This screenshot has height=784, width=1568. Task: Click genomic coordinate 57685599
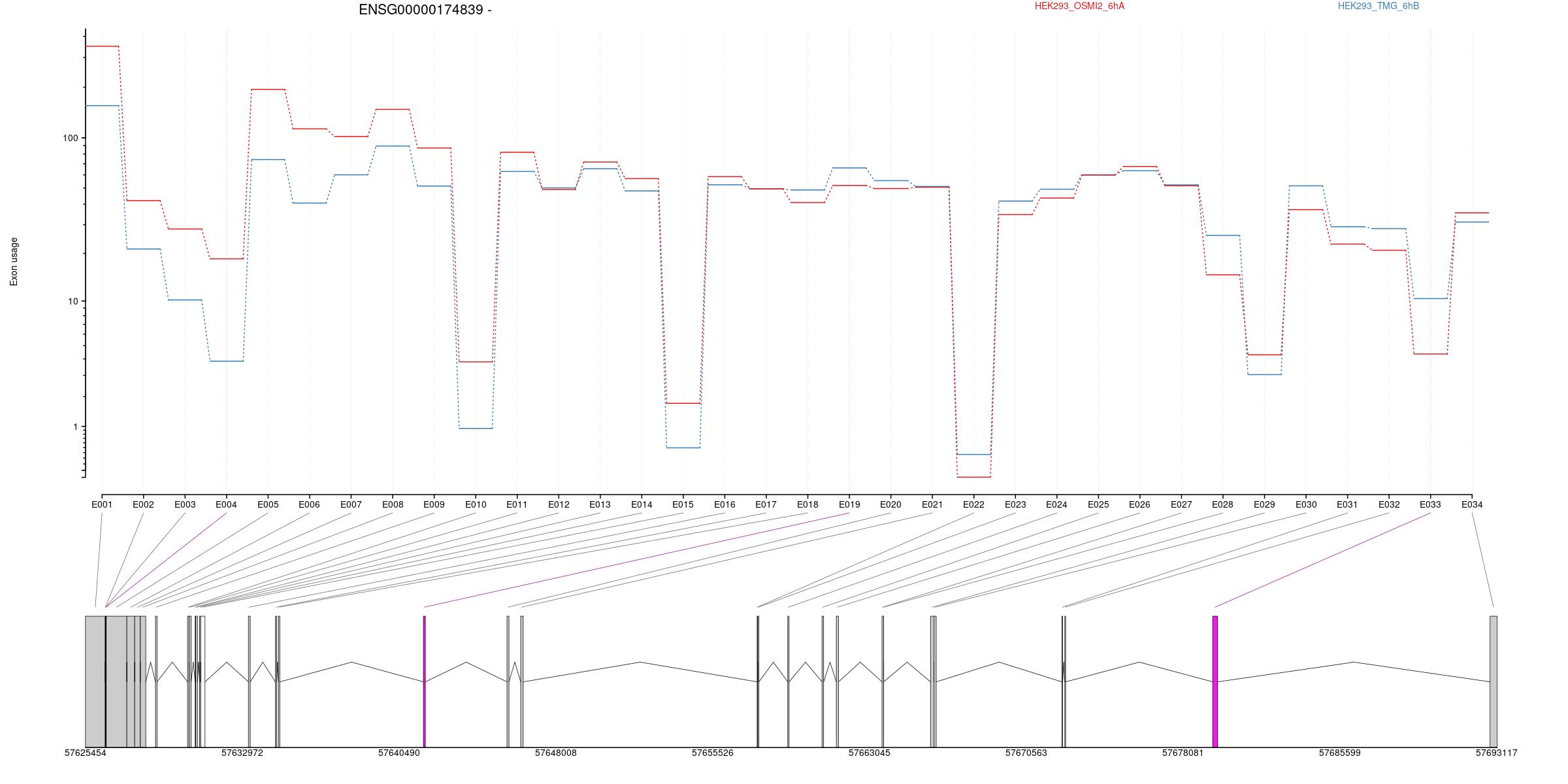pyautogui.click(x=1339, y=753)
